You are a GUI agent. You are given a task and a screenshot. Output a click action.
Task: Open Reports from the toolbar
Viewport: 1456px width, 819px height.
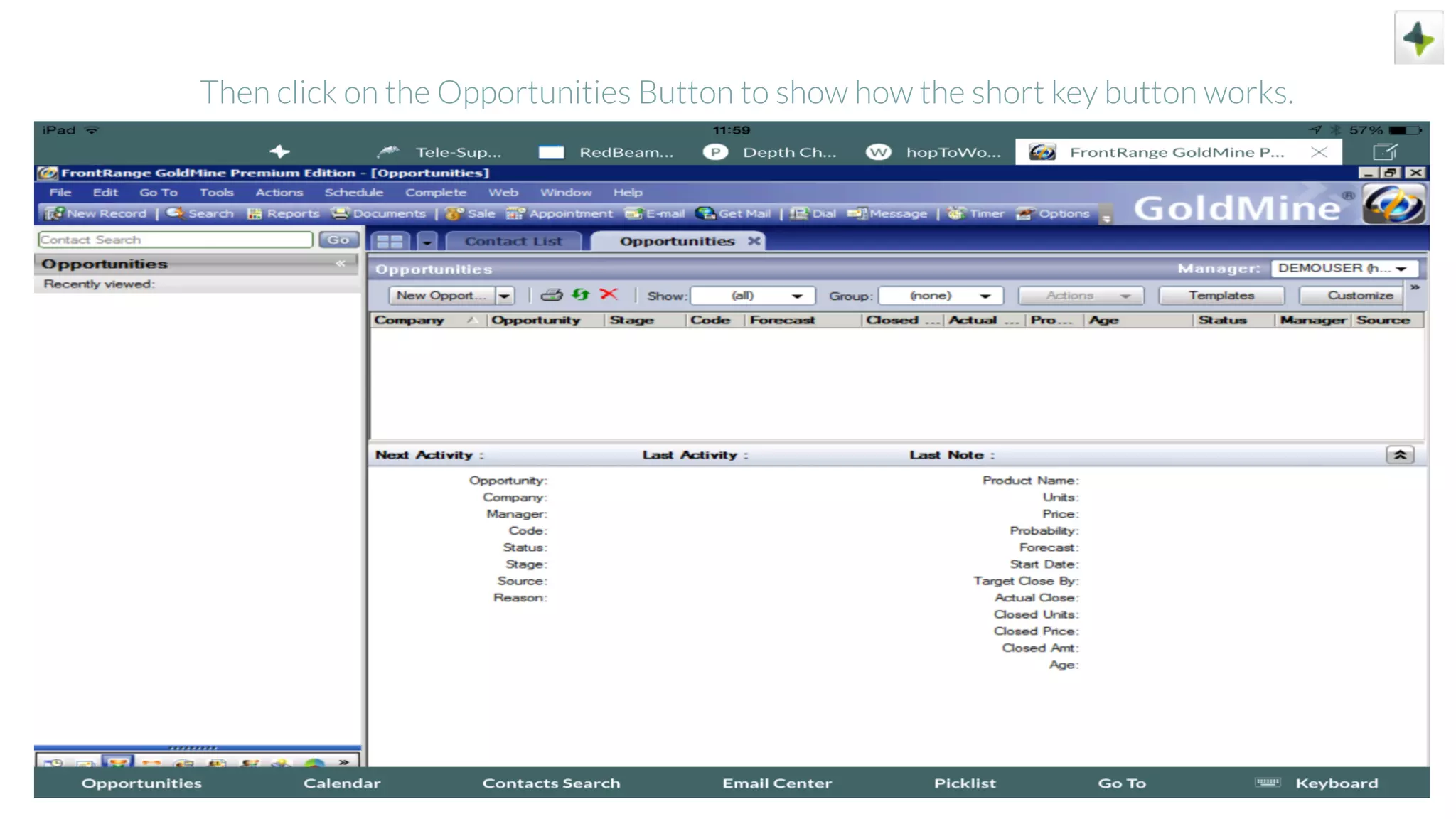point(284,213)
